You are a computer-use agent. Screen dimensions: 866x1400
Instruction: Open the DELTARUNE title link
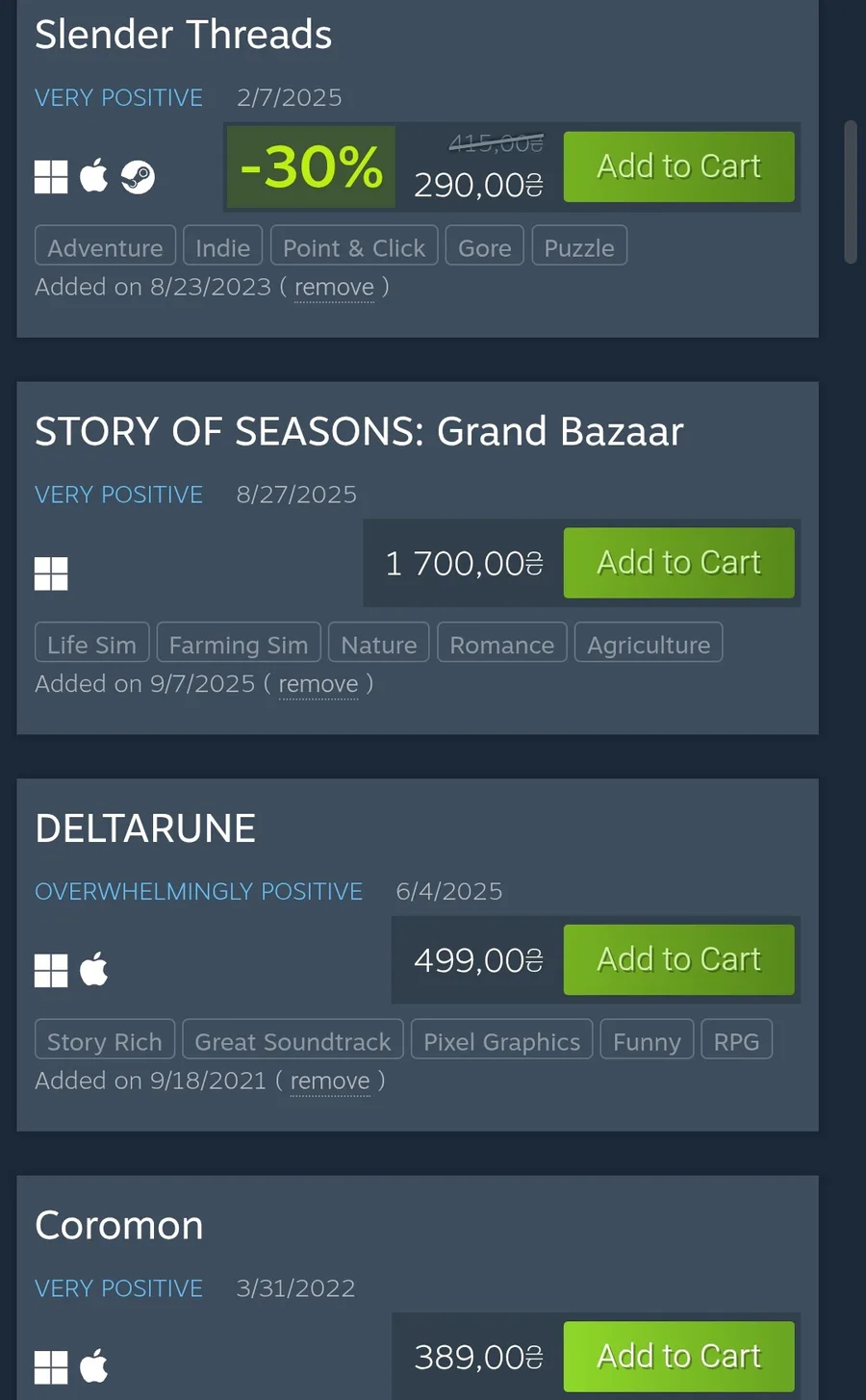coord(145,828)
